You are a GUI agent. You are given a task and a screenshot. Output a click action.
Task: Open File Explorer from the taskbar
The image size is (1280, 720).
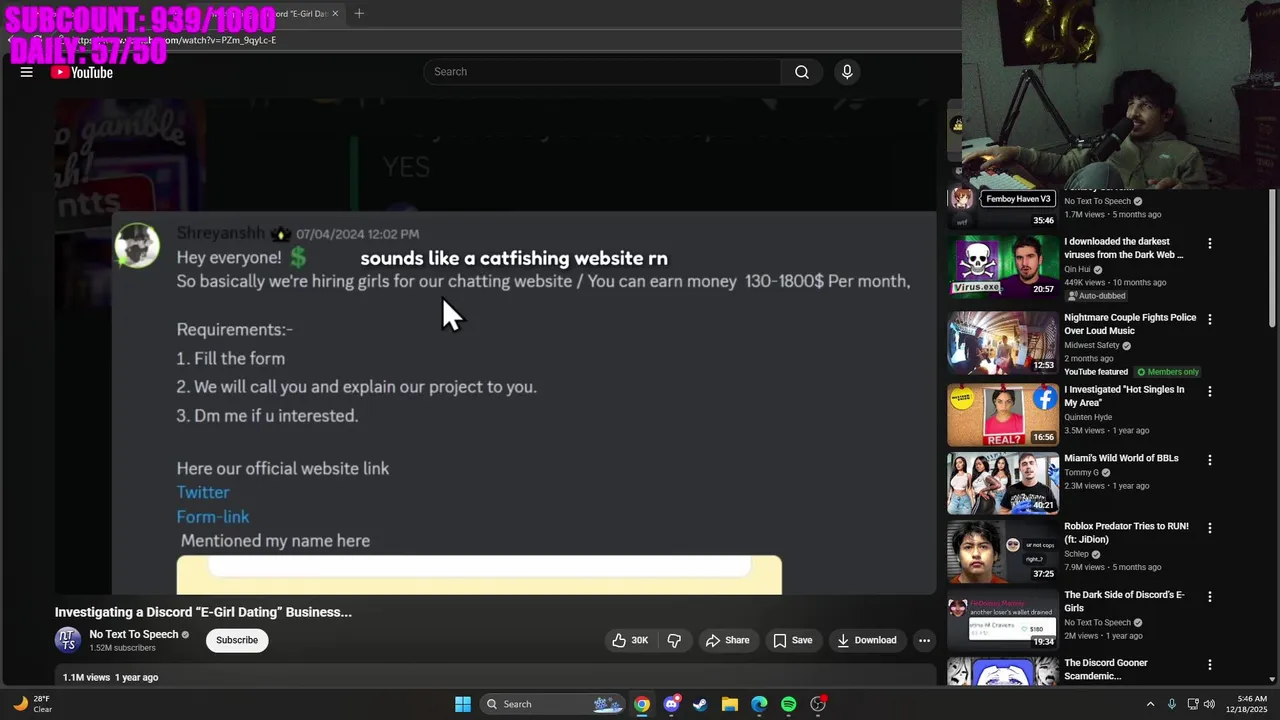pos(730,704)
